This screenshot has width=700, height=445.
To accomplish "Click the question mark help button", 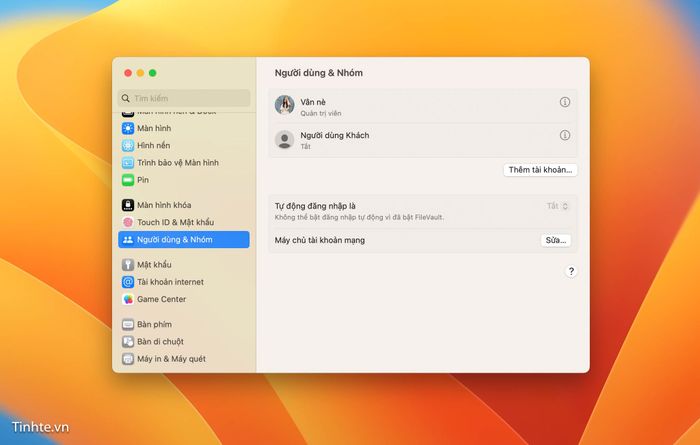I will 571,271.
